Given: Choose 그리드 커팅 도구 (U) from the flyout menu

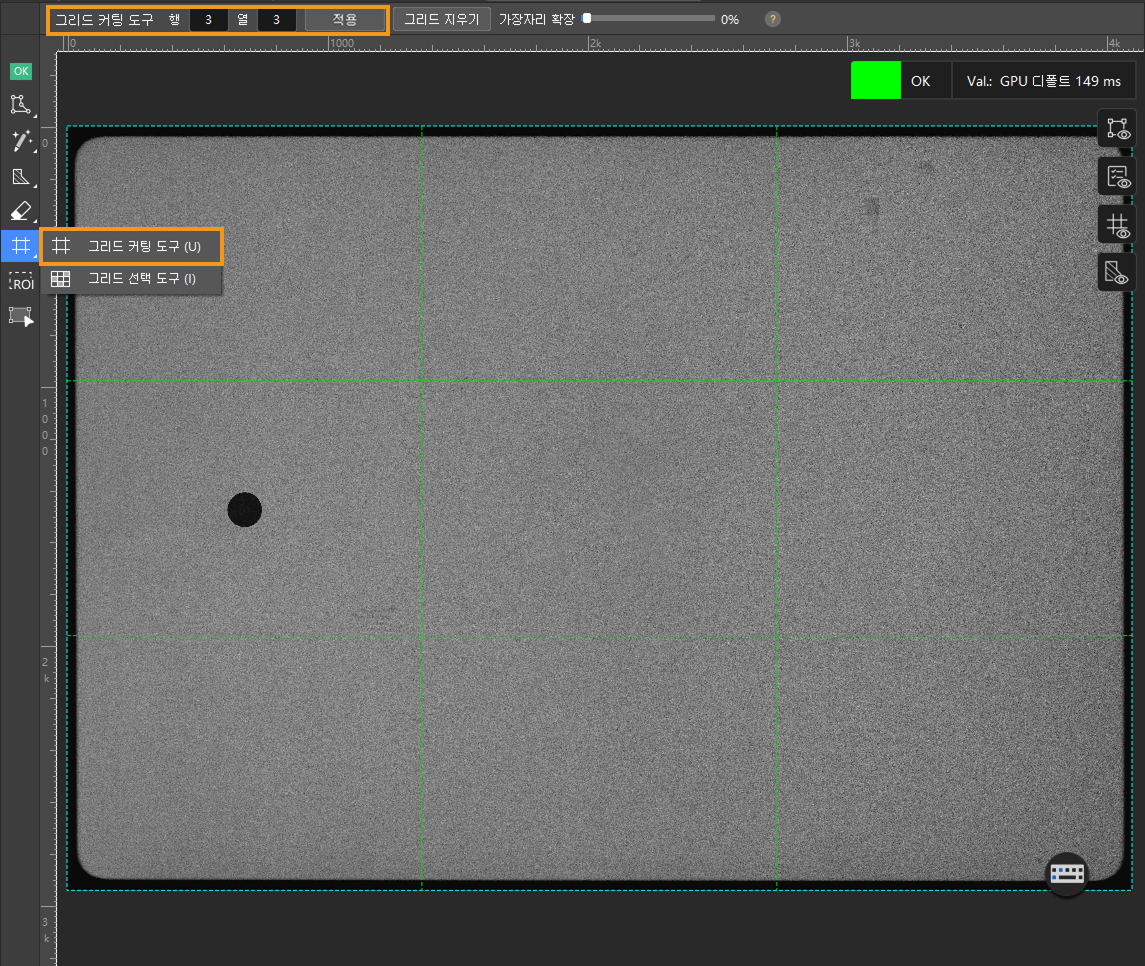Looking at the screenshot, I should (131, 246).
